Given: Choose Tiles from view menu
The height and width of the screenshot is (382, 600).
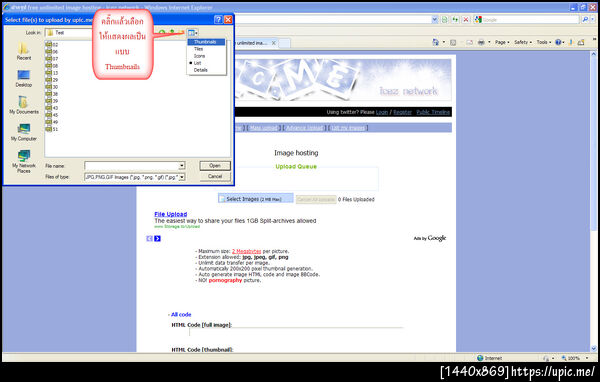Looking at the screenshot, I should coord(207,49).
